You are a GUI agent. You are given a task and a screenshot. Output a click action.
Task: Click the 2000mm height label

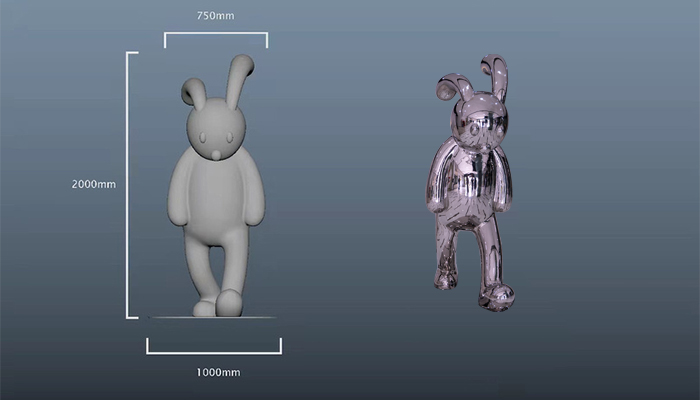coord(93,184)
